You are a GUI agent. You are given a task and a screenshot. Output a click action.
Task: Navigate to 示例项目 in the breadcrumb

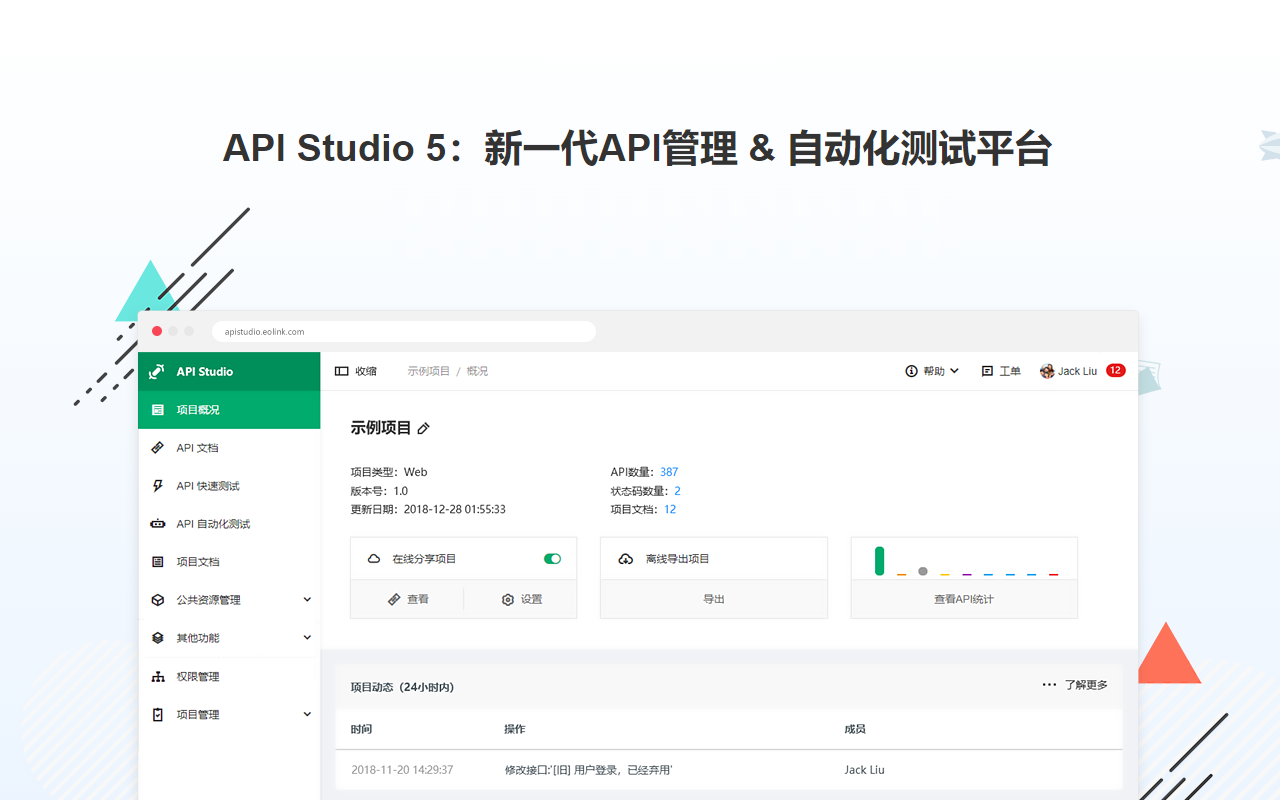click(428, 370)
